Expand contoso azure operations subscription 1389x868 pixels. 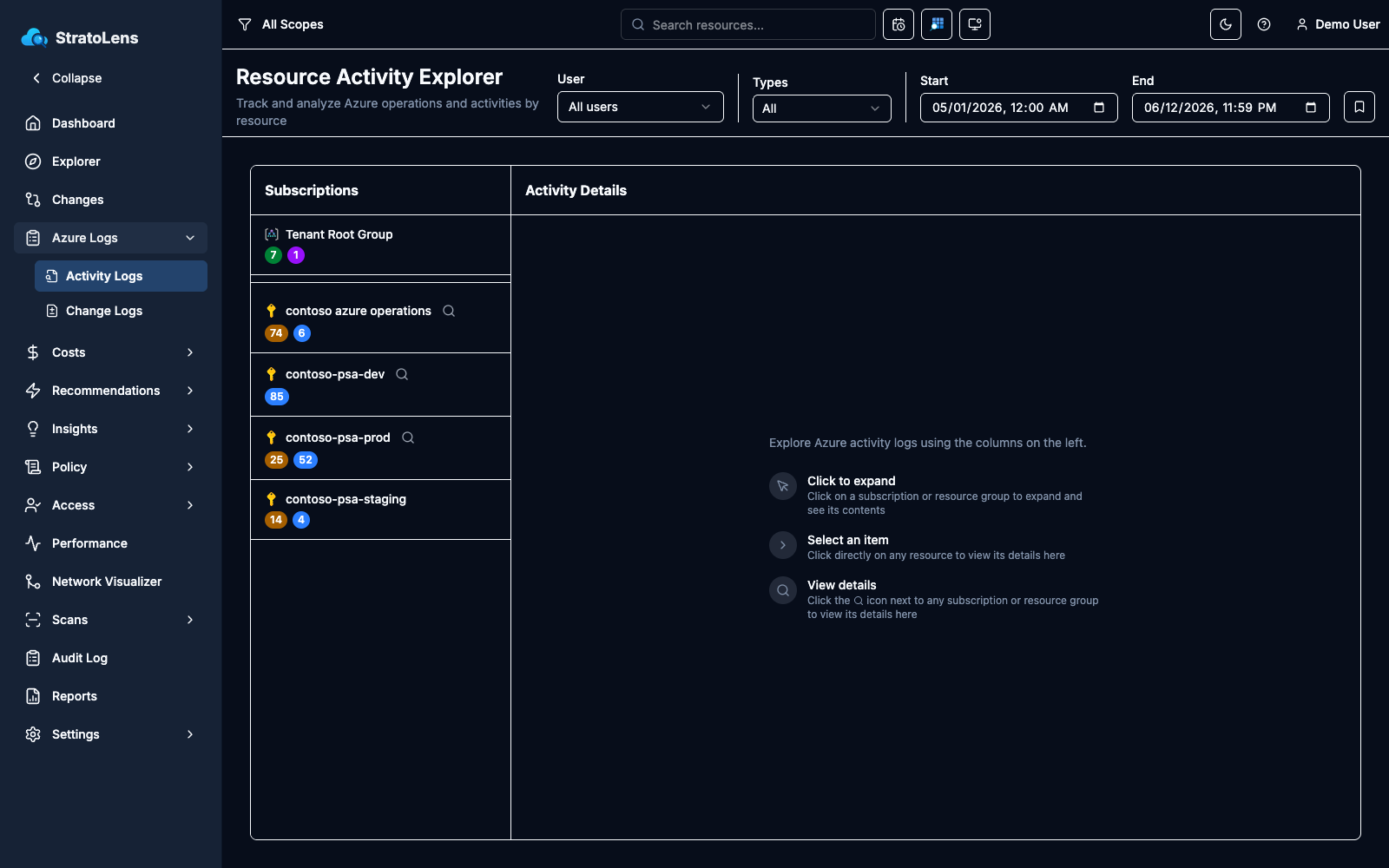click(380, 321)
